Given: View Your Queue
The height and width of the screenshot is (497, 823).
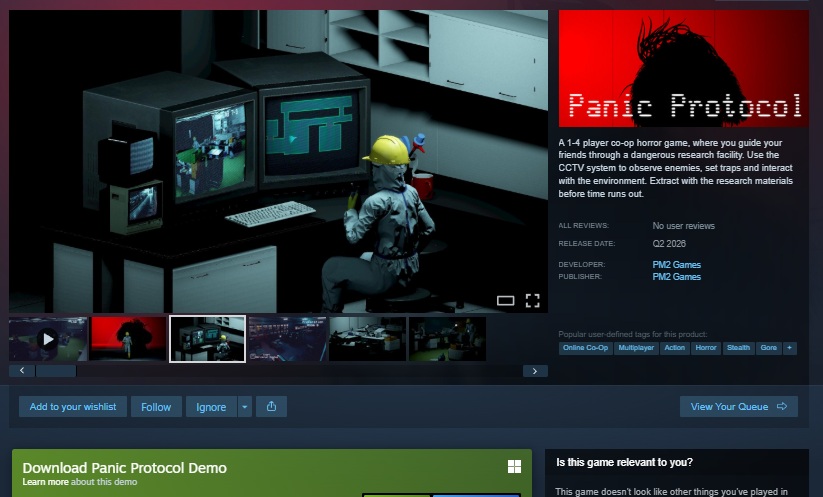Looking at the screenshot, I should [738, 407].
